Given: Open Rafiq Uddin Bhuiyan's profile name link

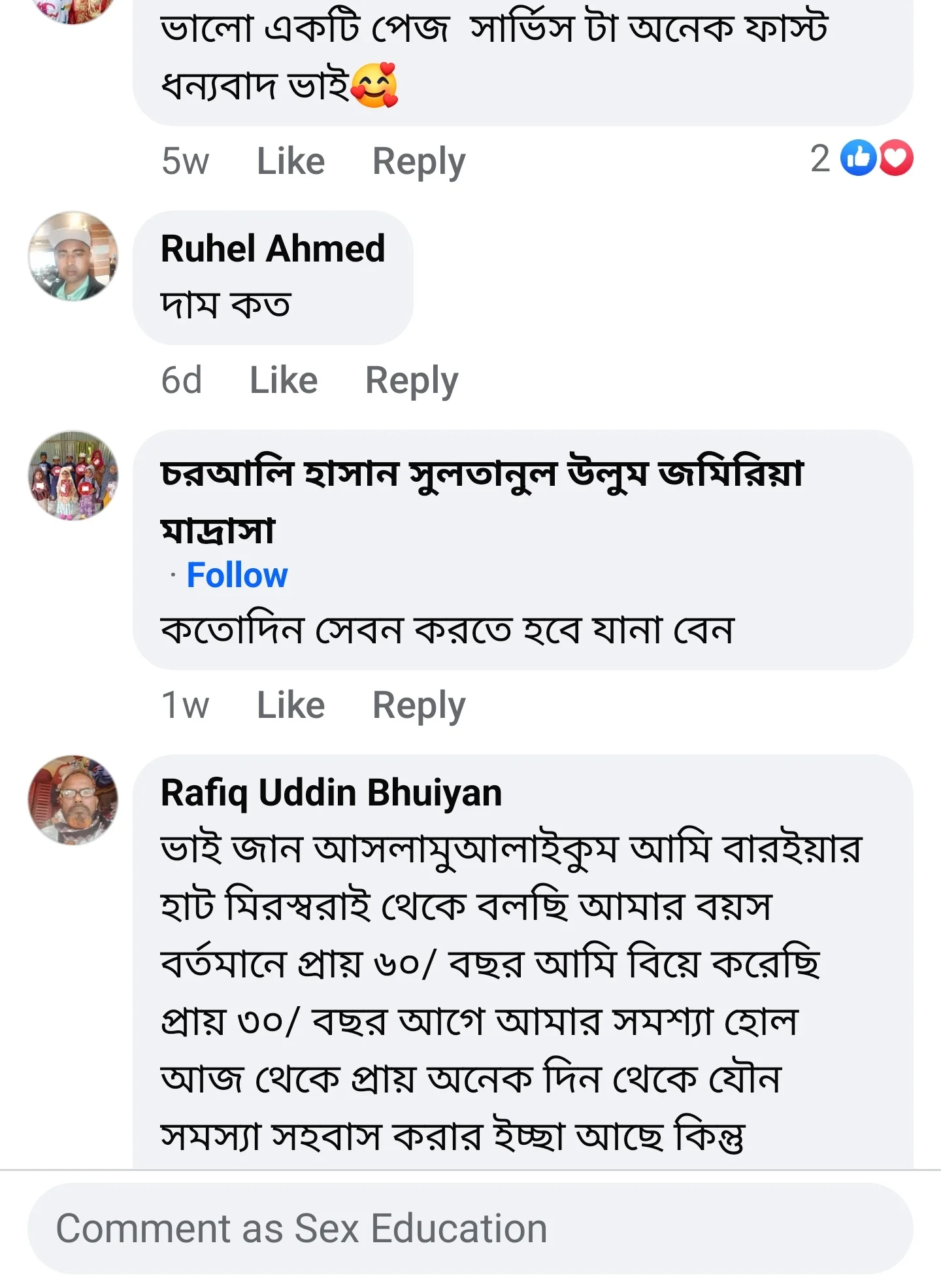Looking at the screenshot, I should (331, 792).
